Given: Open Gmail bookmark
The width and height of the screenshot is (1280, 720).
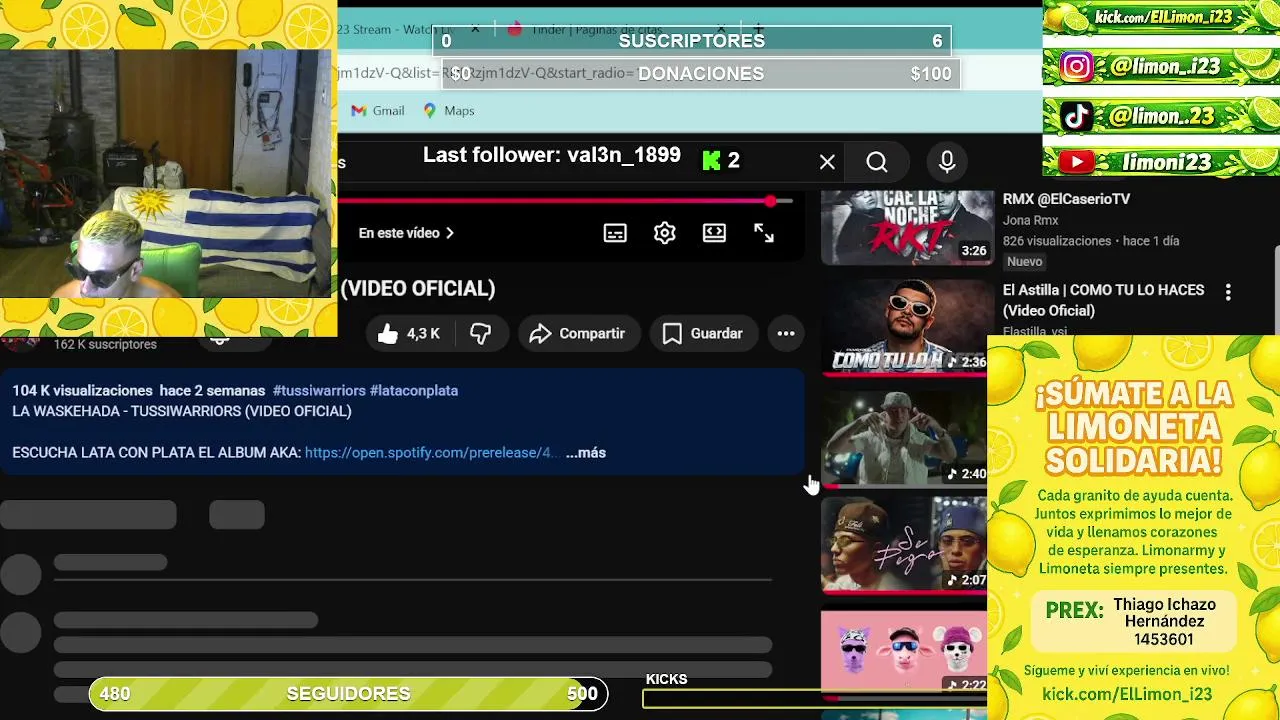Looking at the screenshot, I should pyautogui.click(x=377, y=111).
